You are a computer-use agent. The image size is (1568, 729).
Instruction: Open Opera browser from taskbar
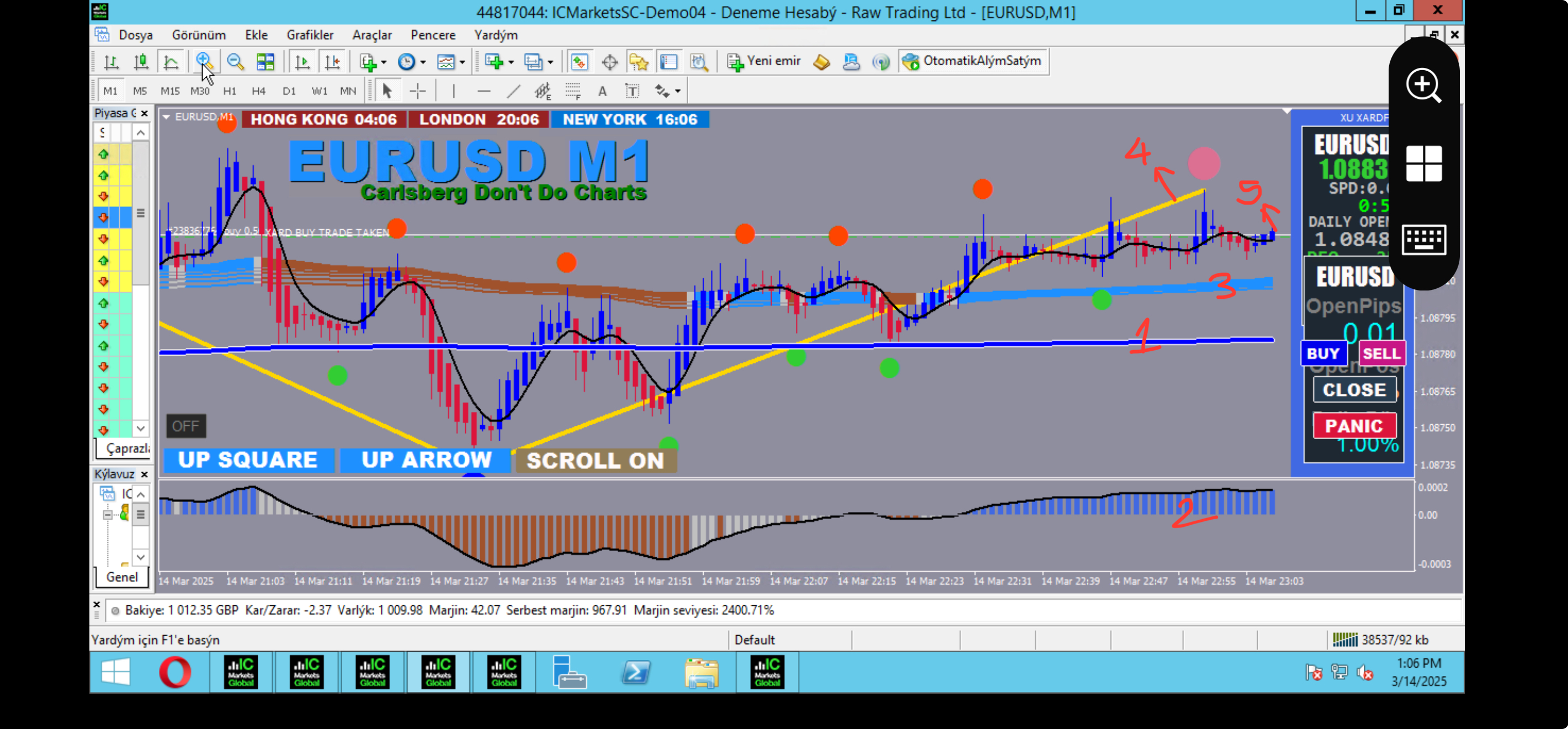pos(175,672)
